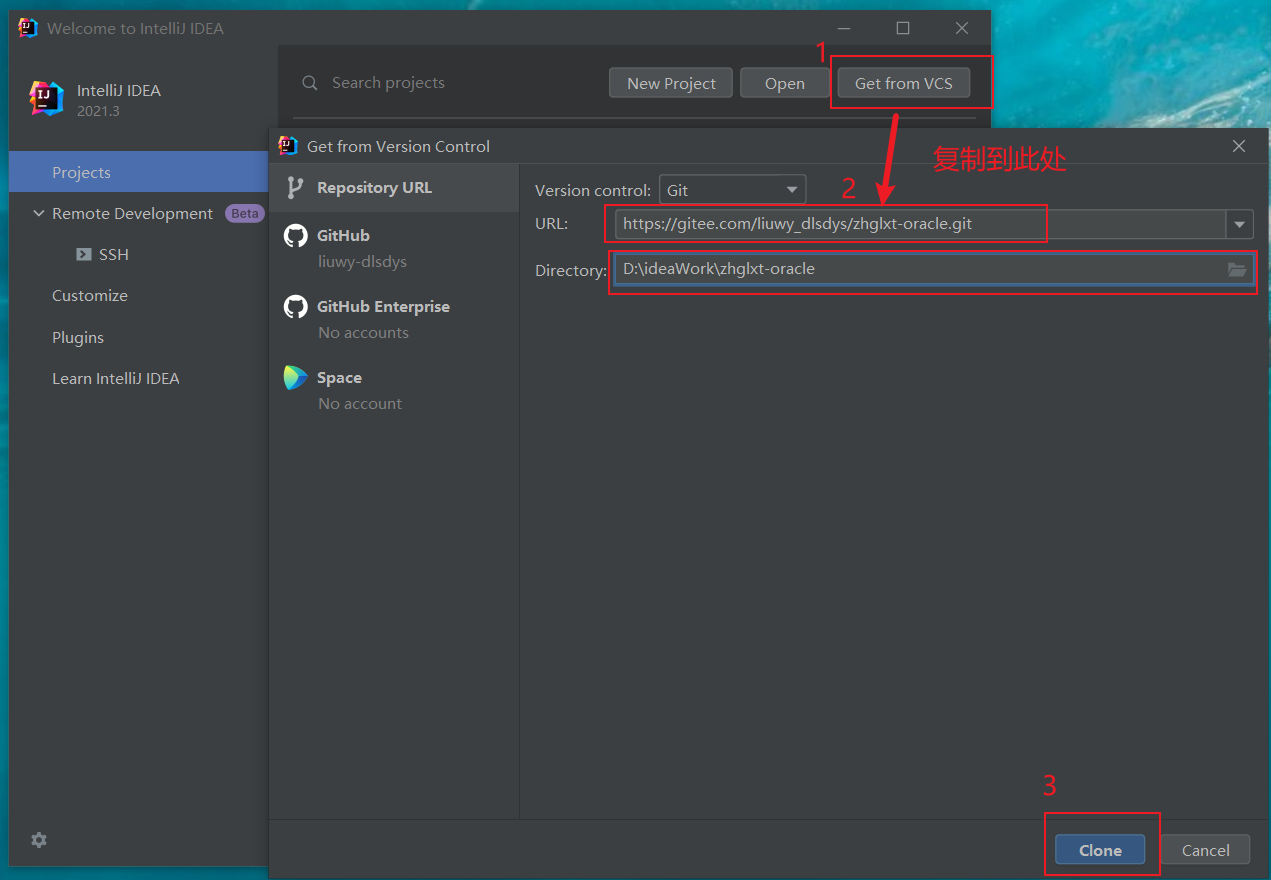Image resolution: width=1271 pixels, height=880 pixels.
Task: Click the Cancel button
Action: coord(1205,850)
